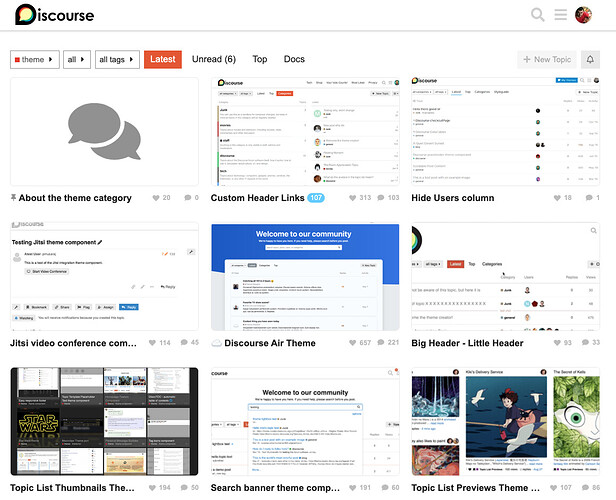Screen dimensions: 616x500
Task: Switch to the Unread (6) tab
Action: (x=214, y=59)
